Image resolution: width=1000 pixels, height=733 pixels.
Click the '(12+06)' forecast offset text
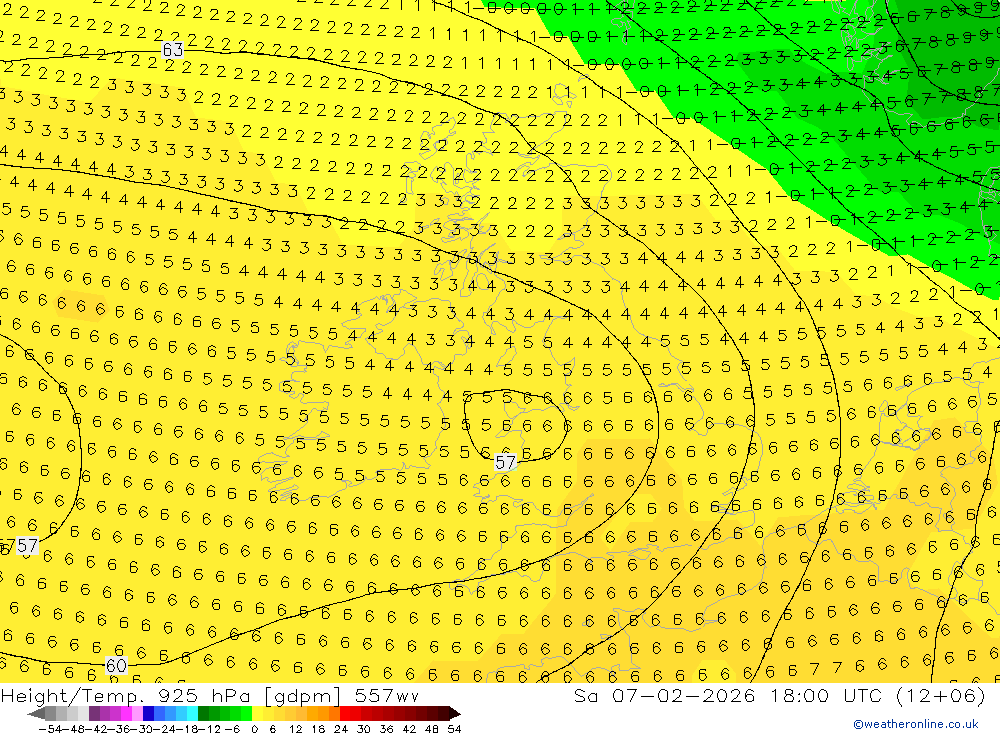coord(941,695)
